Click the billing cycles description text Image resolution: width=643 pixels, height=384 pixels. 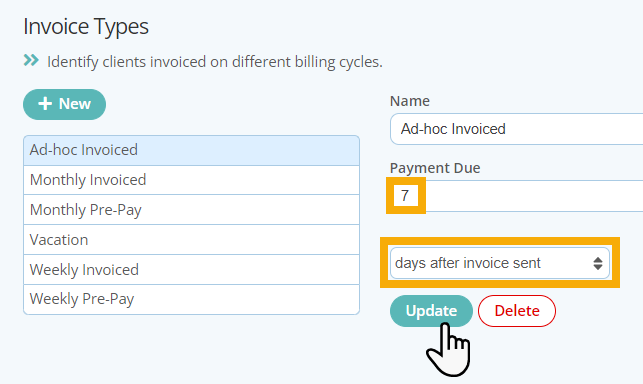(215, 62)
